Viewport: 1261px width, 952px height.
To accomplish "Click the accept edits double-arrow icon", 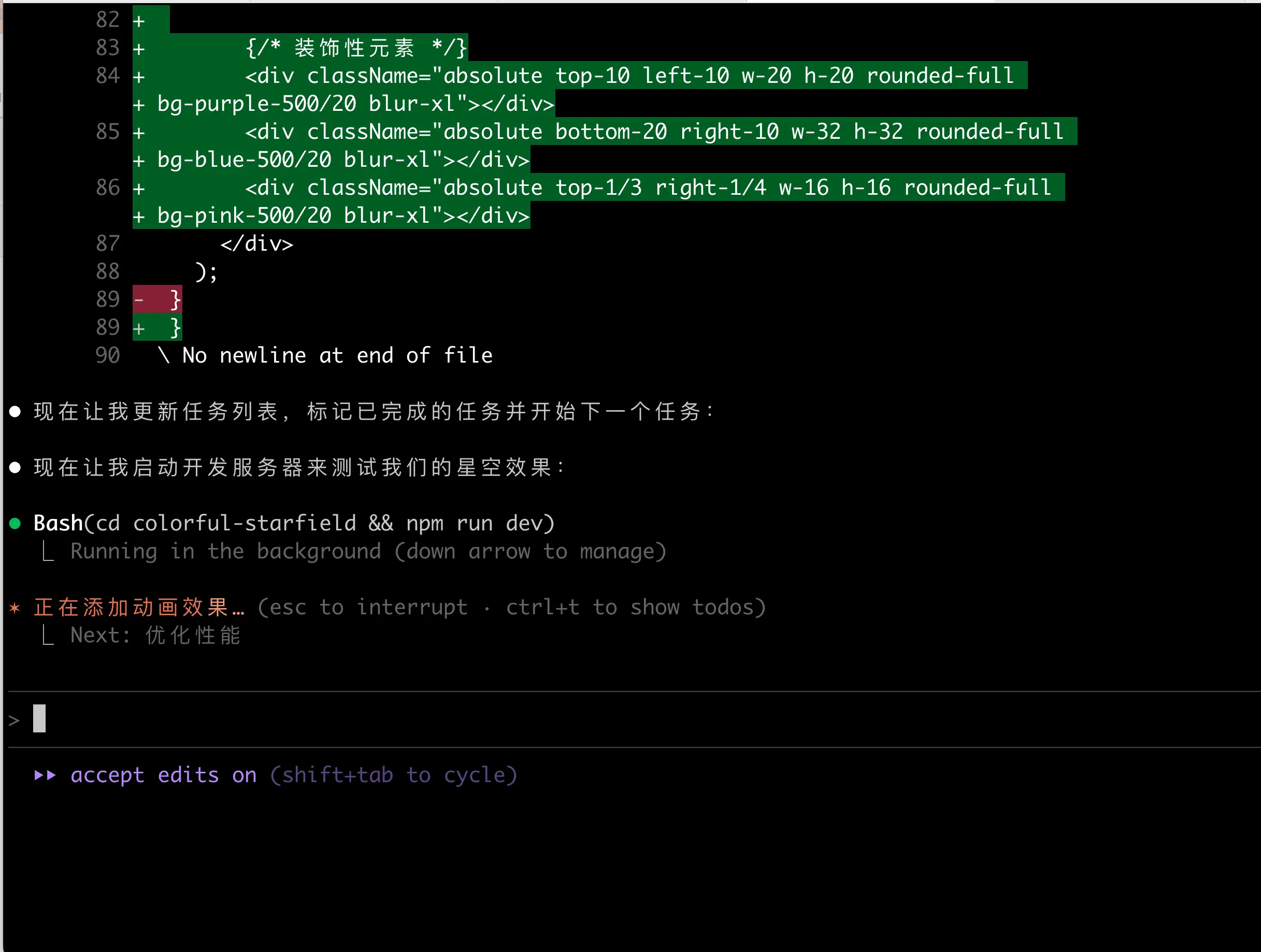I will [45, 775].
